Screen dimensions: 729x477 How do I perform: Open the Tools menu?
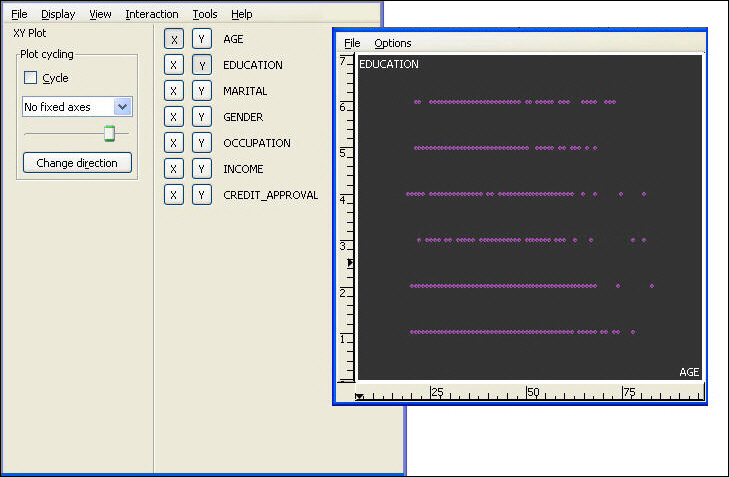[x=205, y=14]
